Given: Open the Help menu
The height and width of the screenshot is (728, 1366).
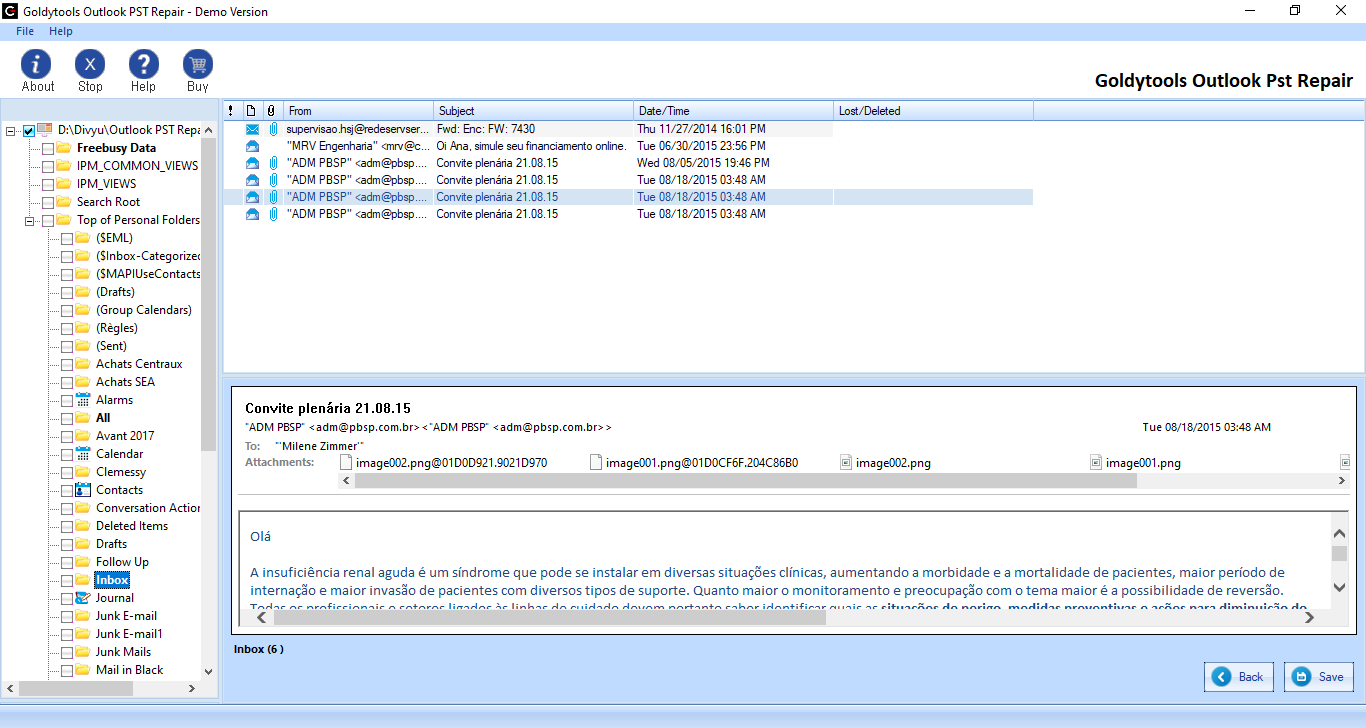Looking at the screenshot, I should click(x=61, y=31).
